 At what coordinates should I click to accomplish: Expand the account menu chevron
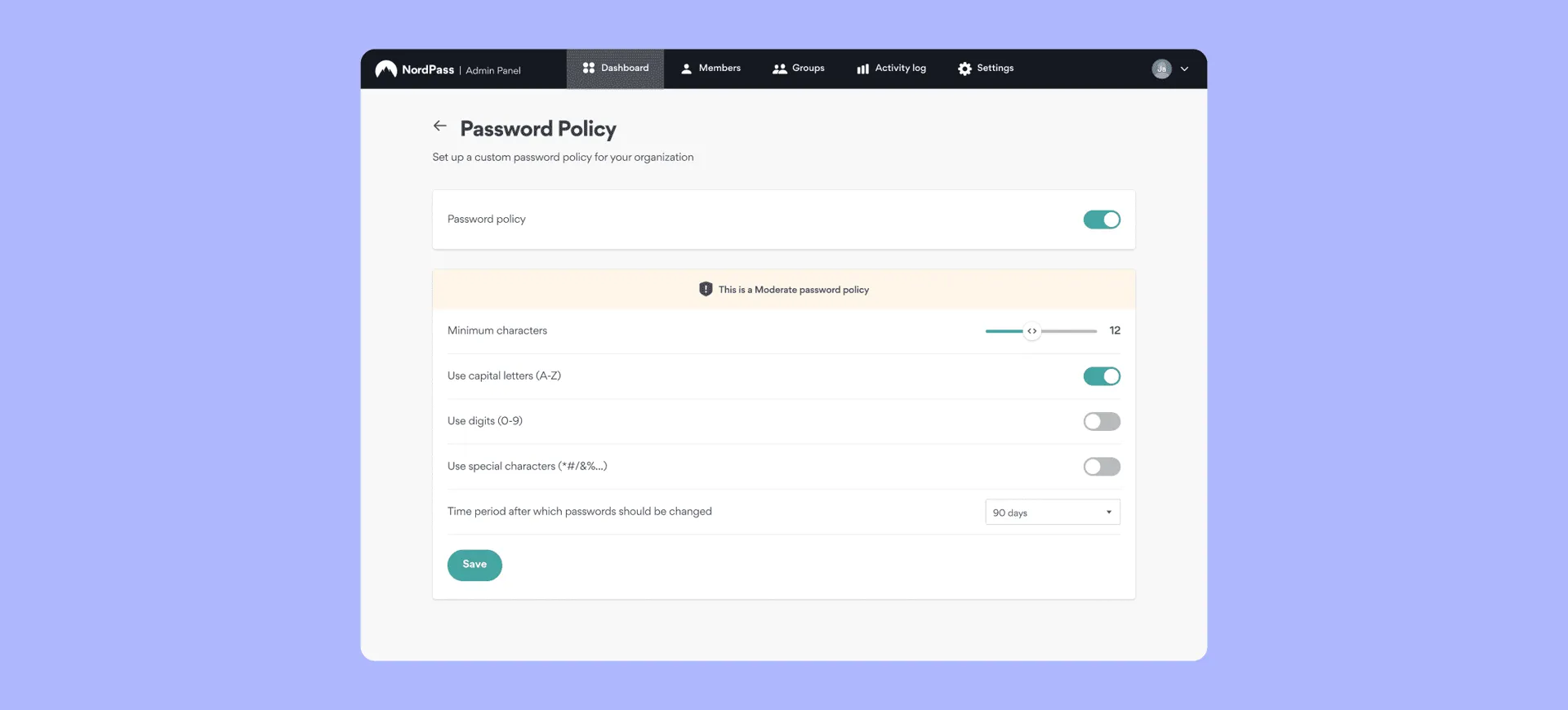1184,69
